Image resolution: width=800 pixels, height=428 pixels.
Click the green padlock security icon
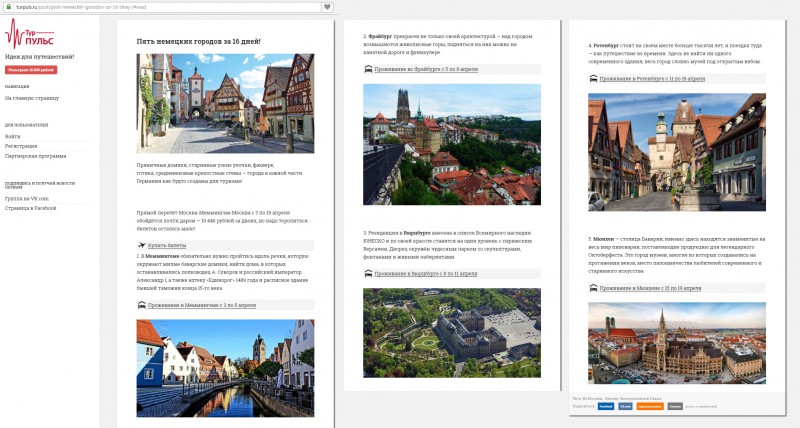[x=9, y=7]
